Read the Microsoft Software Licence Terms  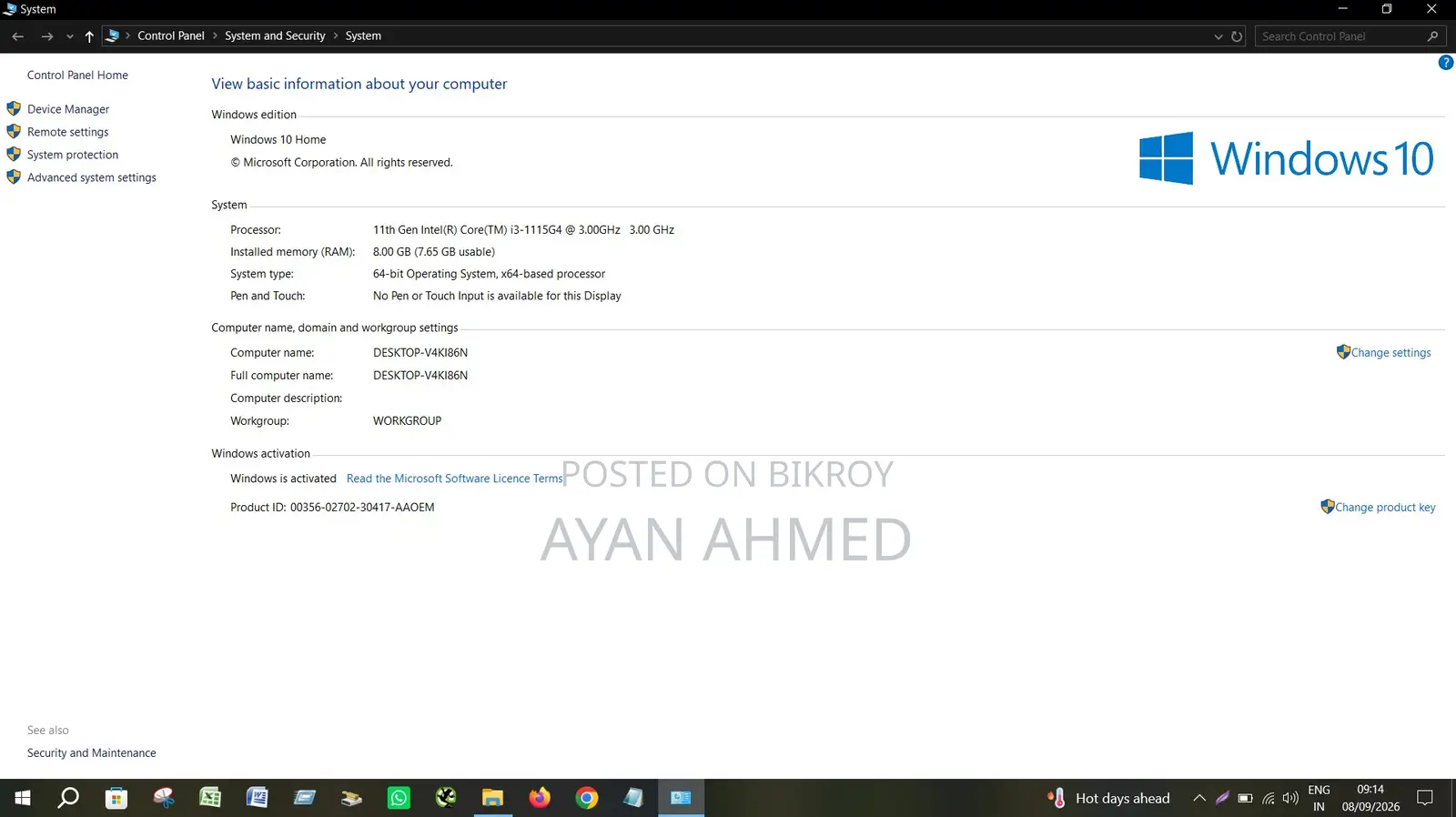pos(454,479)
